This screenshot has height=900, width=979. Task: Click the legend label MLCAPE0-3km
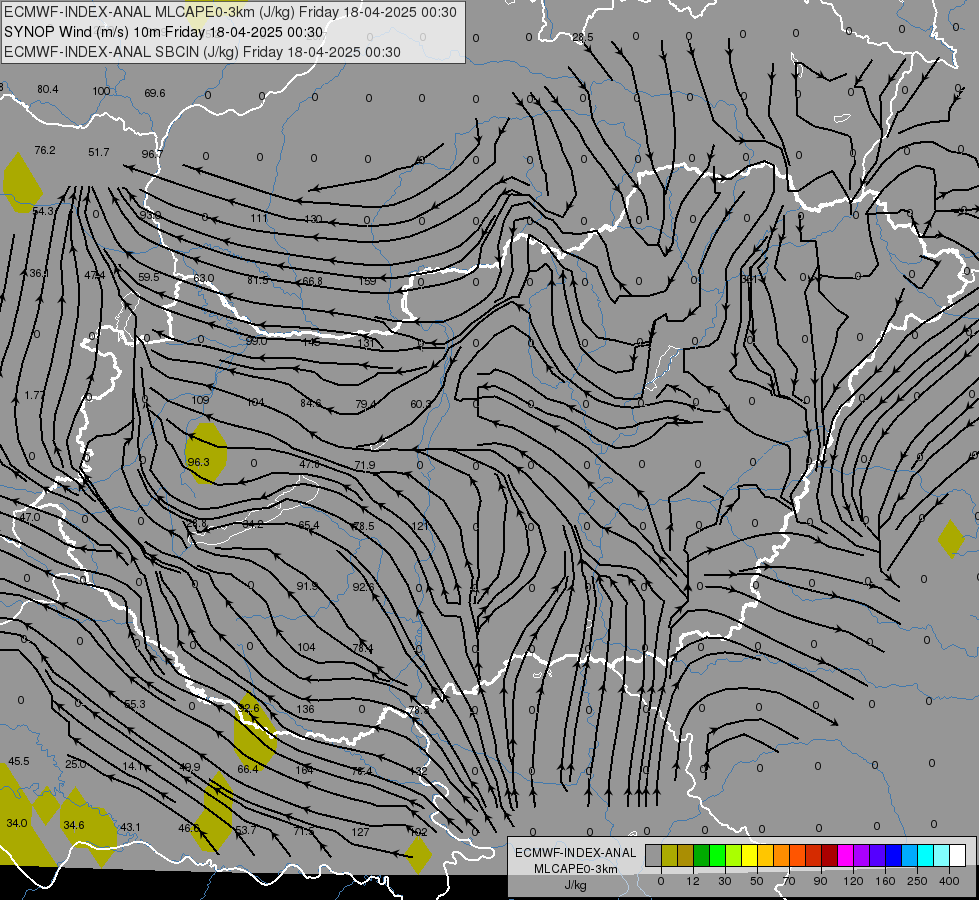(x=576, y=869)
